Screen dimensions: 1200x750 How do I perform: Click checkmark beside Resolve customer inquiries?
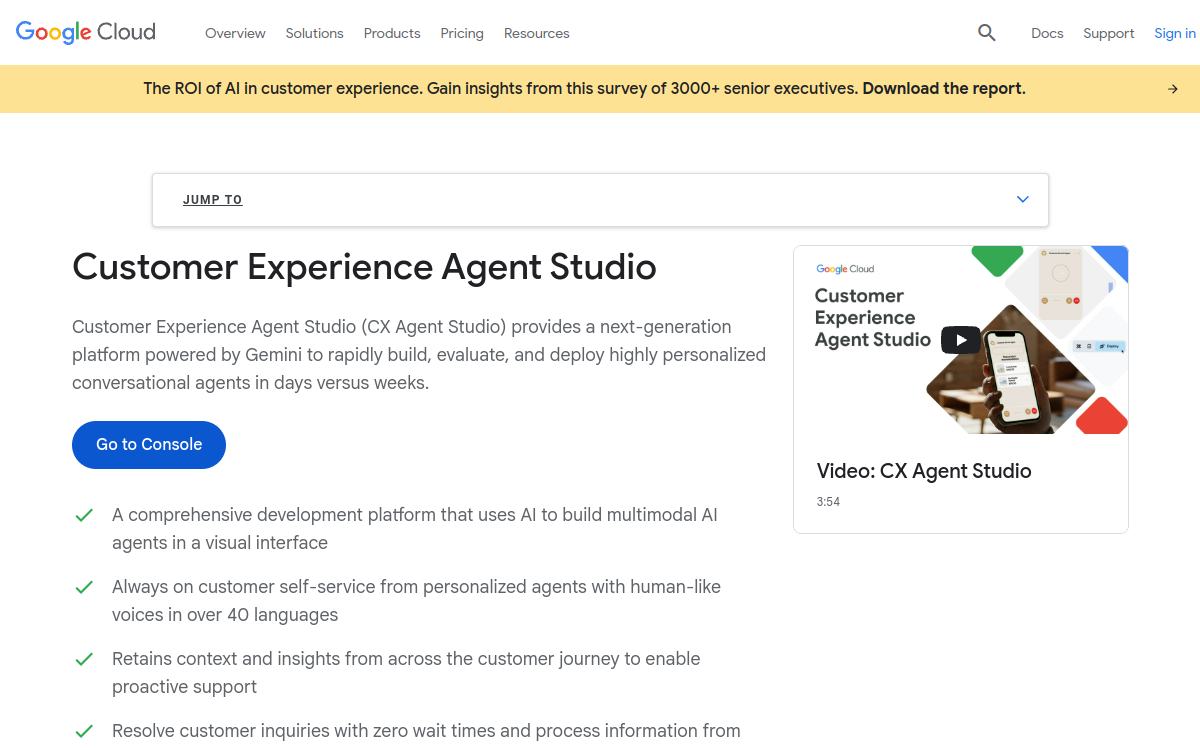click(x=85, y=731)
